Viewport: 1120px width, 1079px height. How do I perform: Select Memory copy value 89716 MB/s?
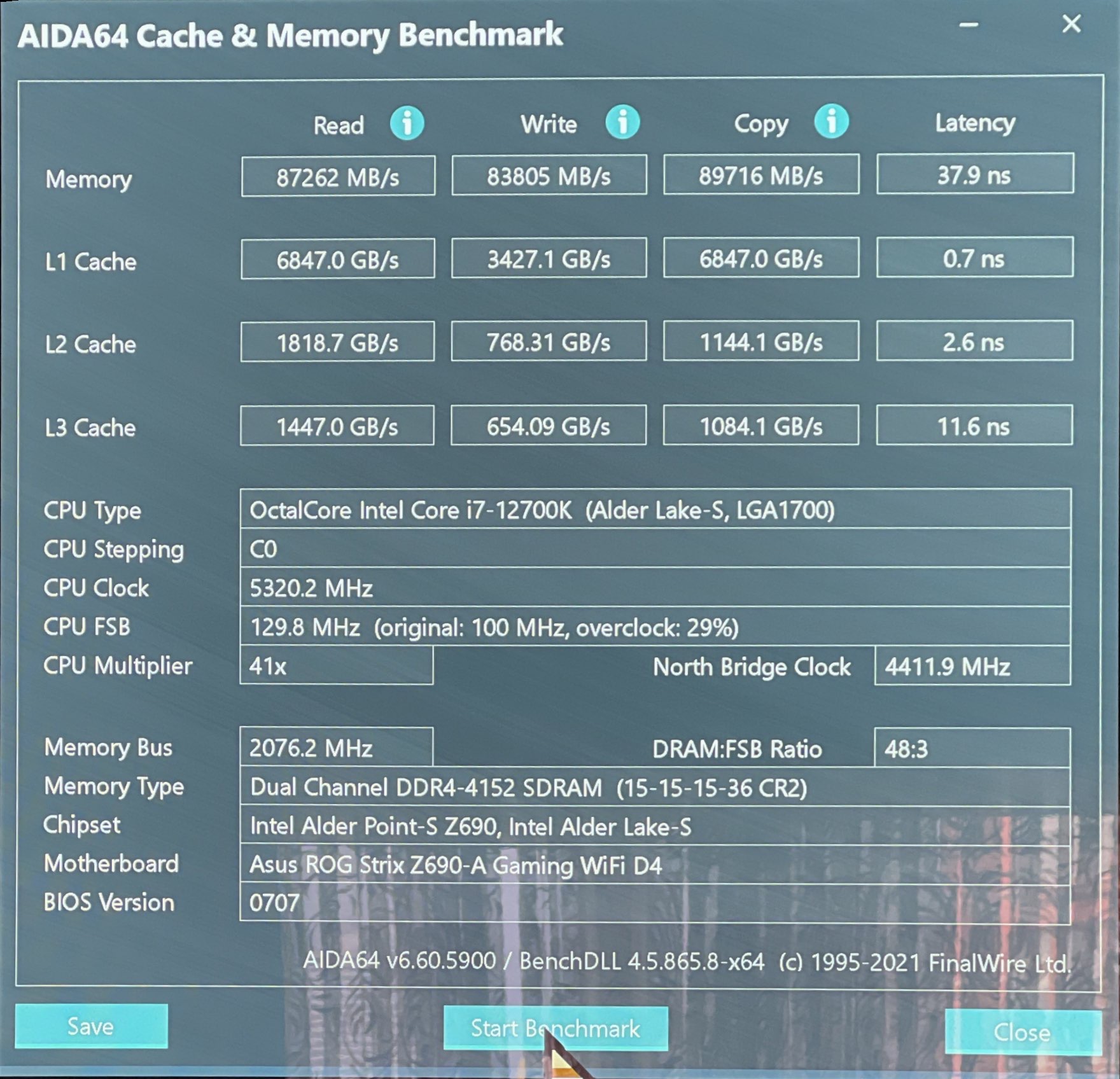pos(761,174)
